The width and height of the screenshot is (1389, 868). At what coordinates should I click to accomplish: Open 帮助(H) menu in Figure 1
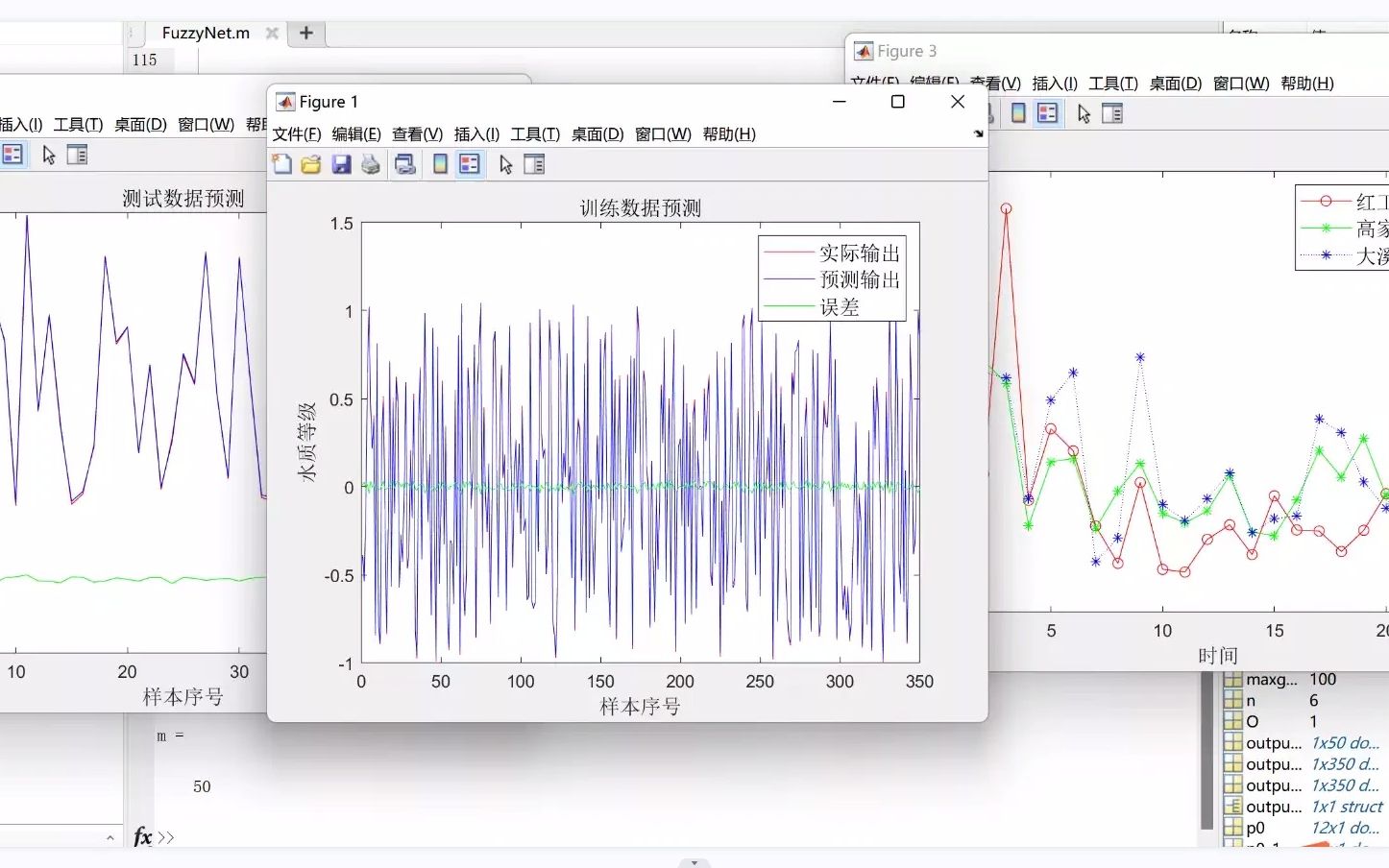729,134
